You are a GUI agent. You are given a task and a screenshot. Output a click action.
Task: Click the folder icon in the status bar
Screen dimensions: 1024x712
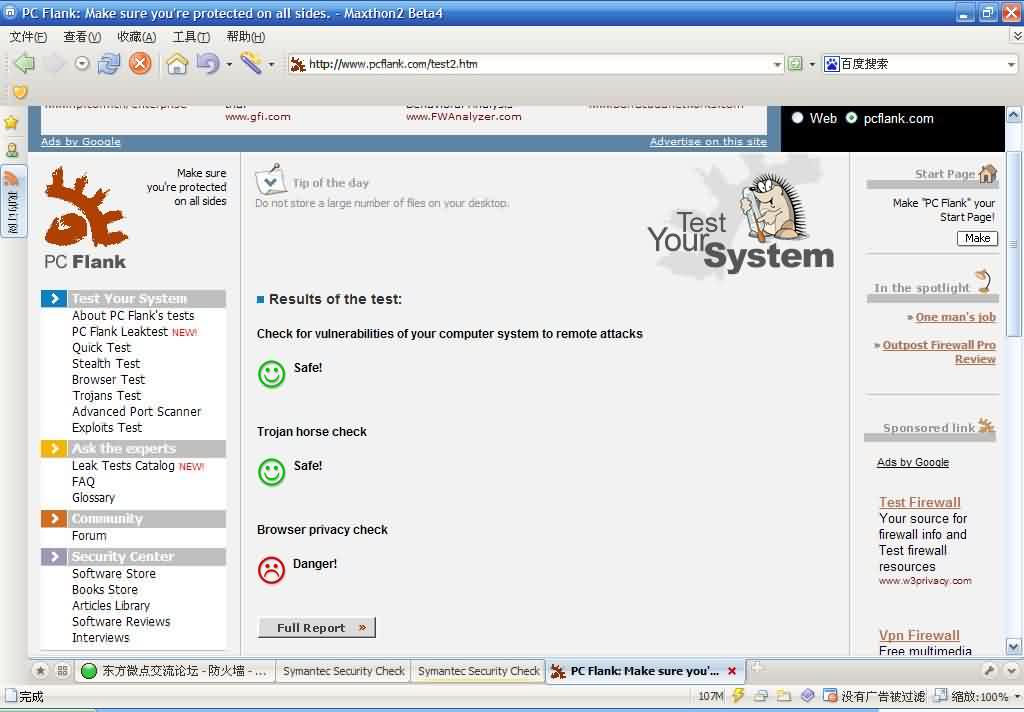(x=784, y=696)
